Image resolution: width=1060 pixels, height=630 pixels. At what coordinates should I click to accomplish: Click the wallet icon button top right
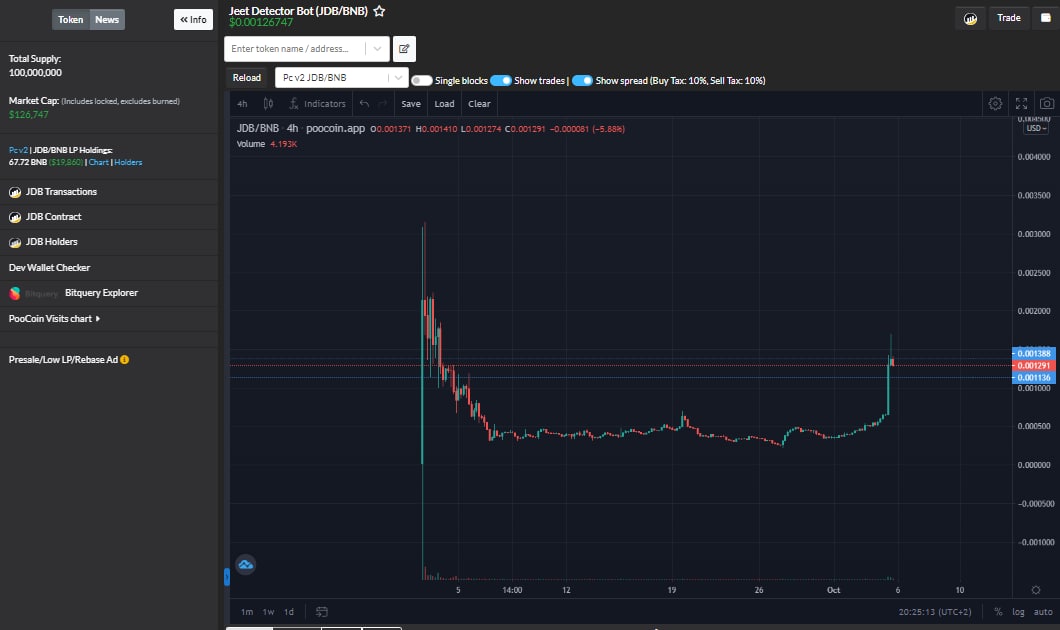(1045, 18)
